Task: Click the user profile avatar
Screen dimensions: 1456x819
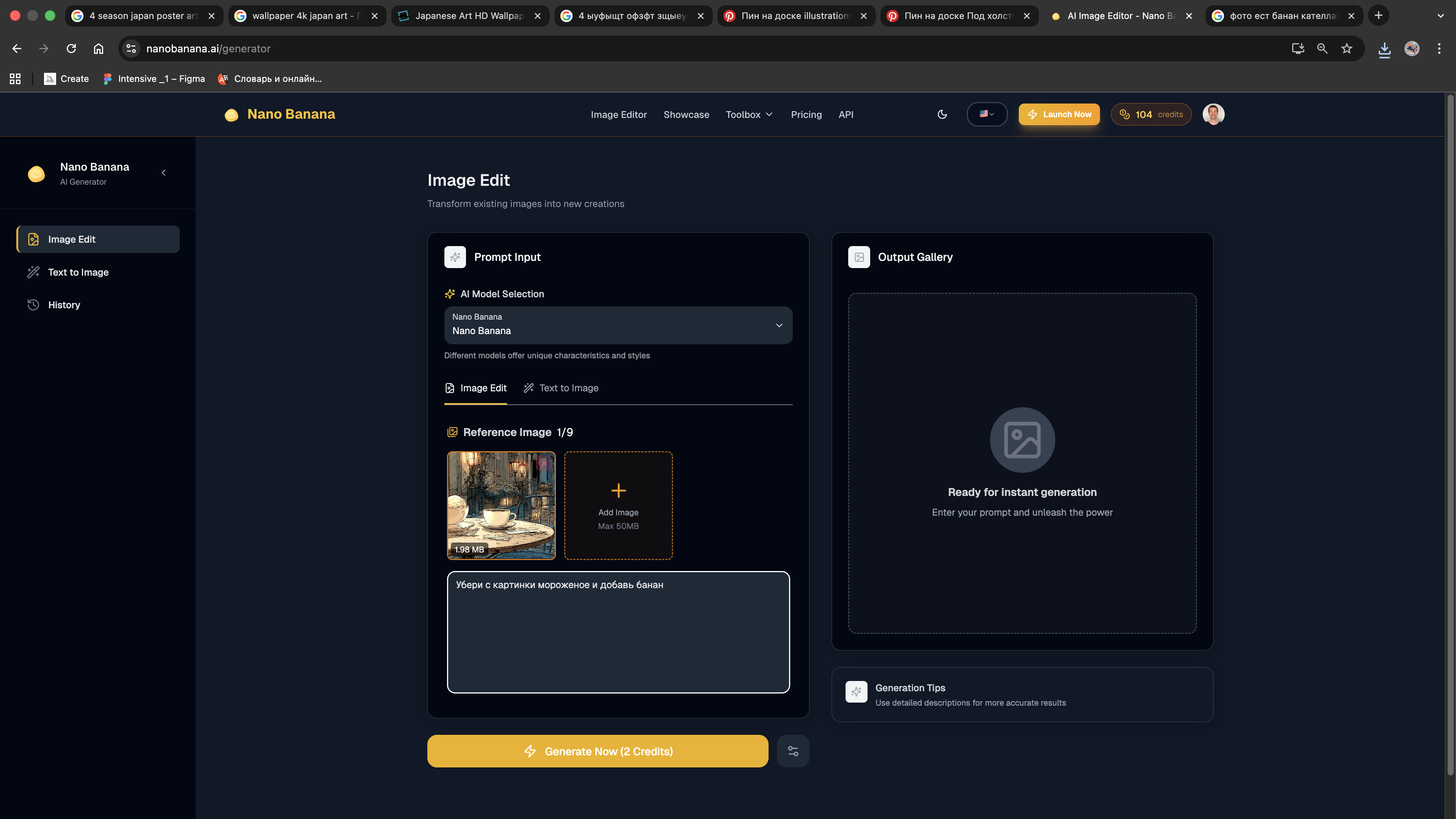Action: tap(1213, 114)
